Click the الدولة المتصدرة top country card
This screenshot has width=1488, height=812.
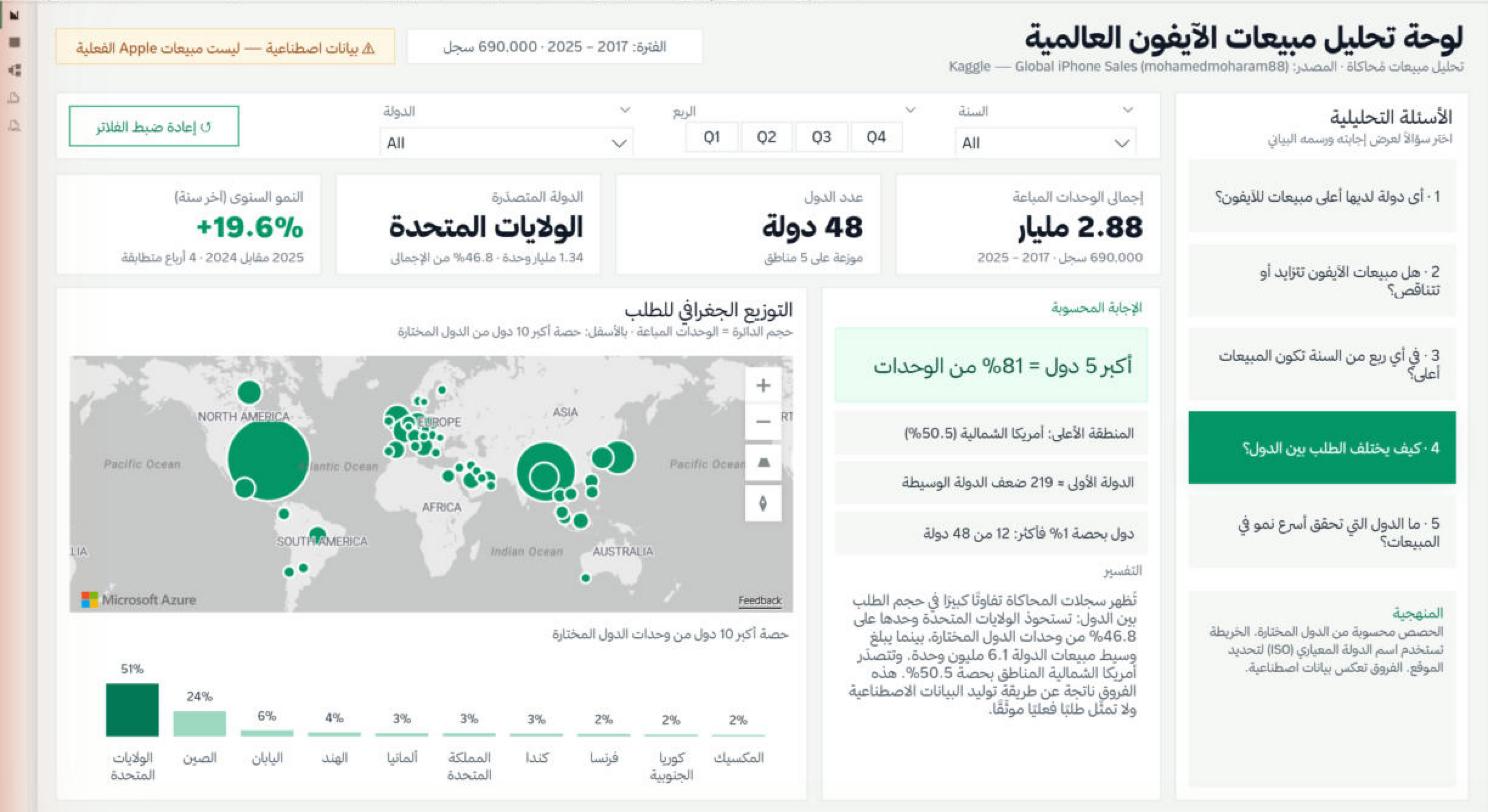(468, 224)
